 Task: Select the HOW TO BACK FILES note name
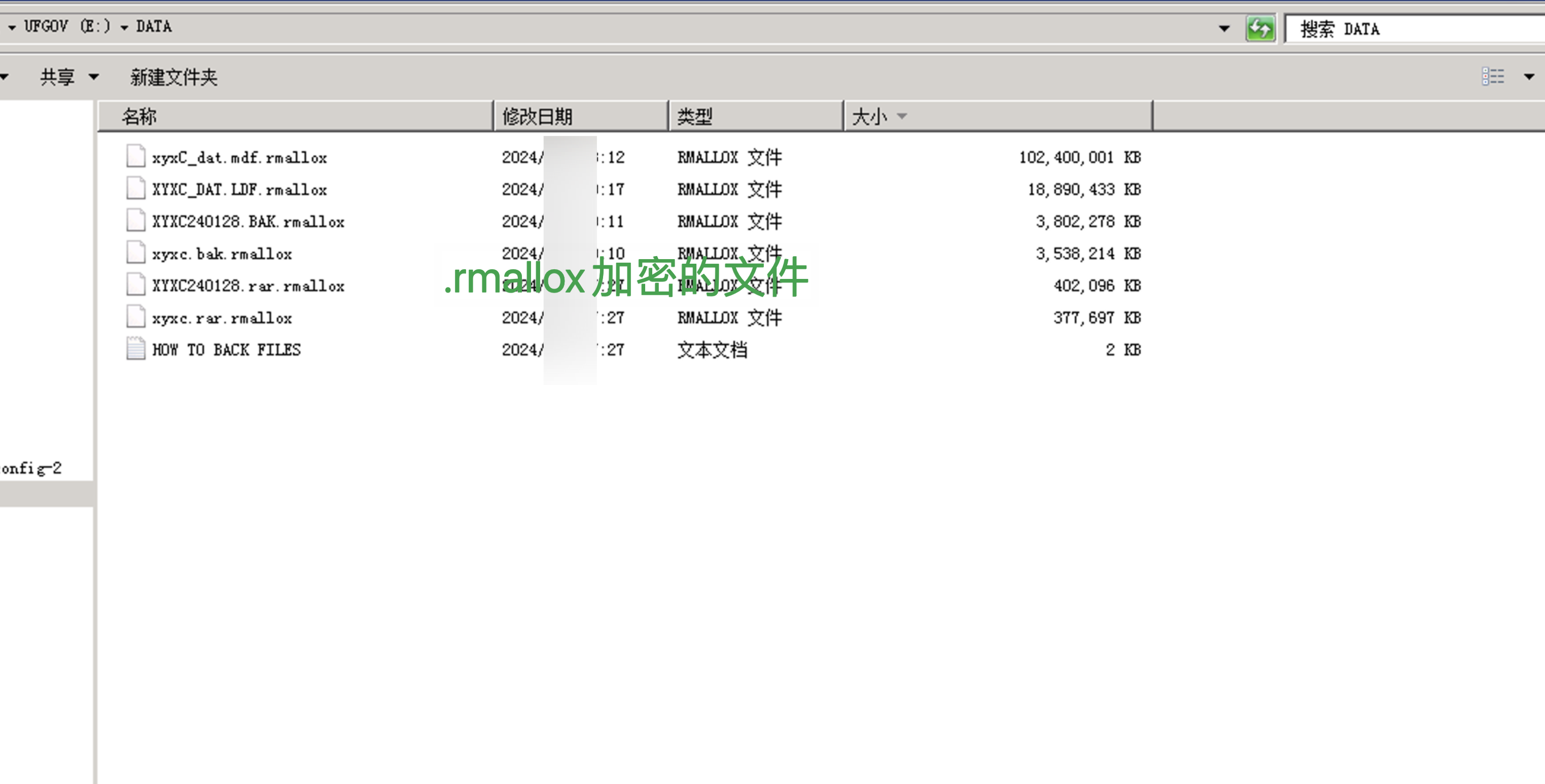[x=226, y=350]
